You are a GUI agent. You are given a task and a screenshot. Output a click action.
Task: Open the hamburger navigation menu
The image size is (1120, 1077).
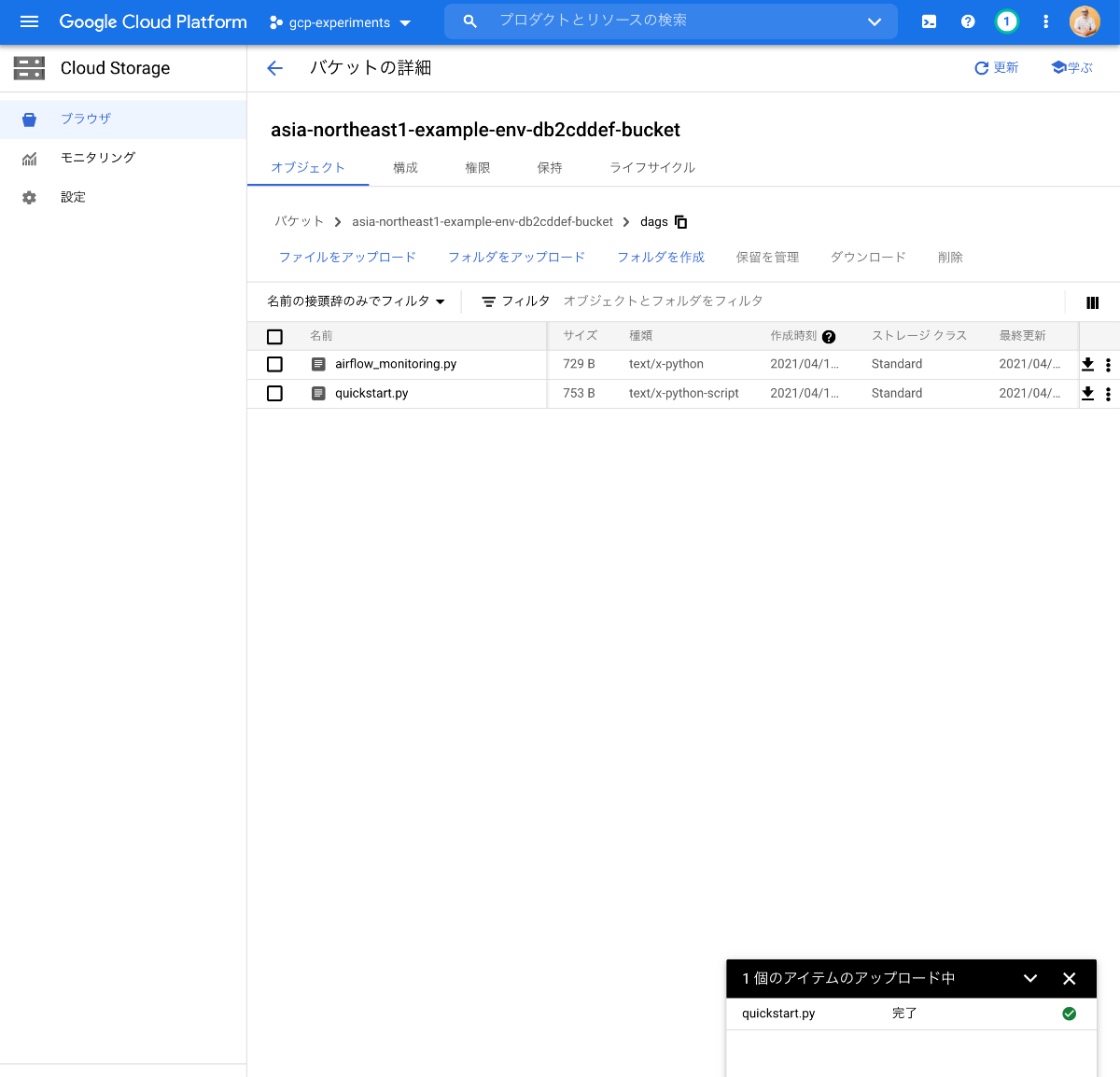[29, 21]
